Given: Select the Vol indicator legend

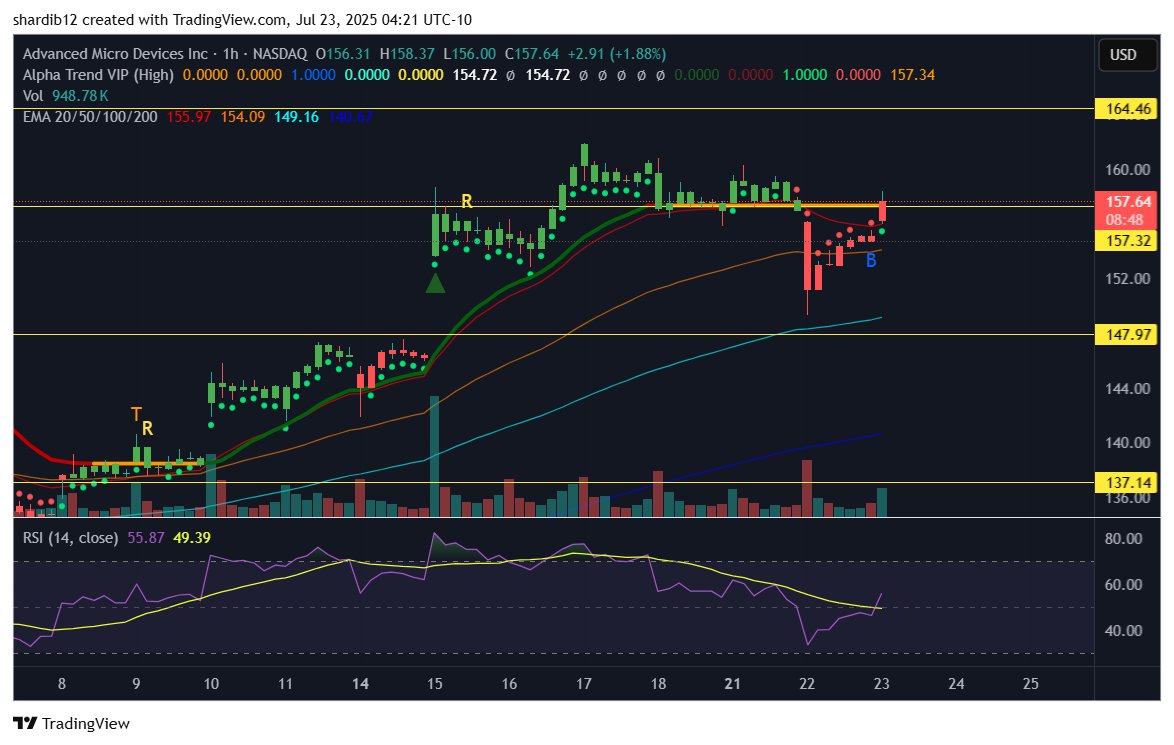Looking at the screenshot, I should pos(33,96).
